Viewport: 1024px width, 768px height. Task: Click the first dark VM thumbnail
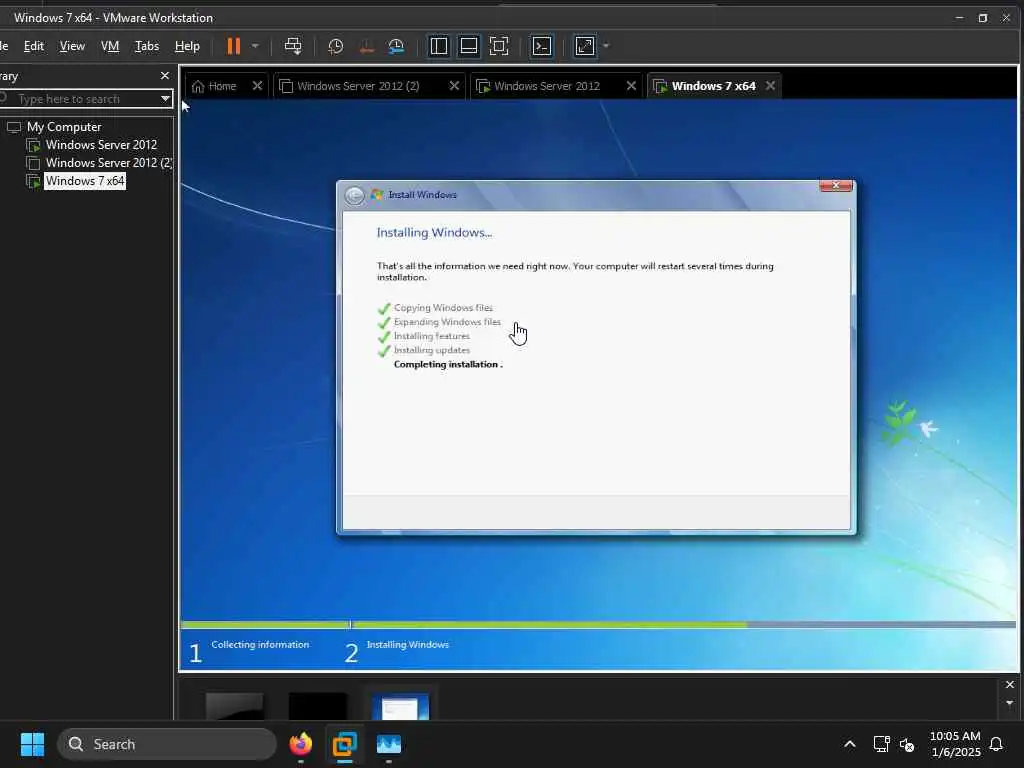[x=234, y=707]
